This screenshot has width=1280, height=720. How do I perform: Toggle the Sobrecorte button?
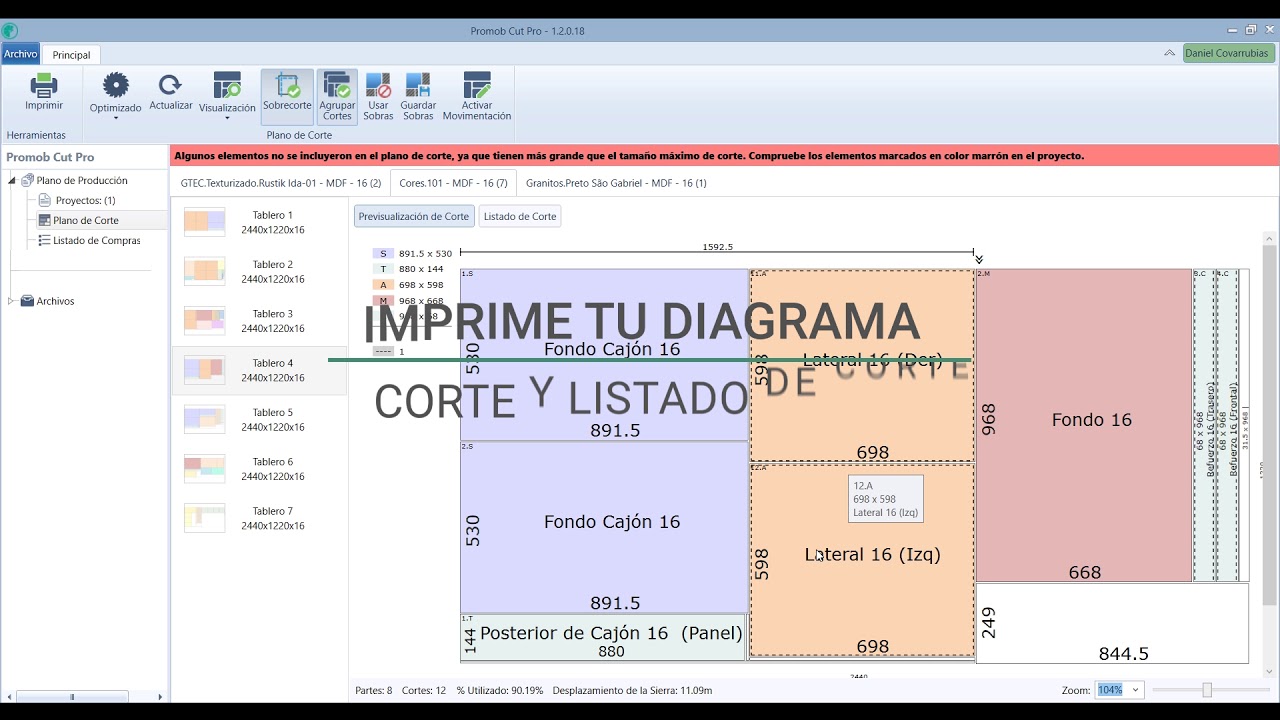click(x=287, y=96)
